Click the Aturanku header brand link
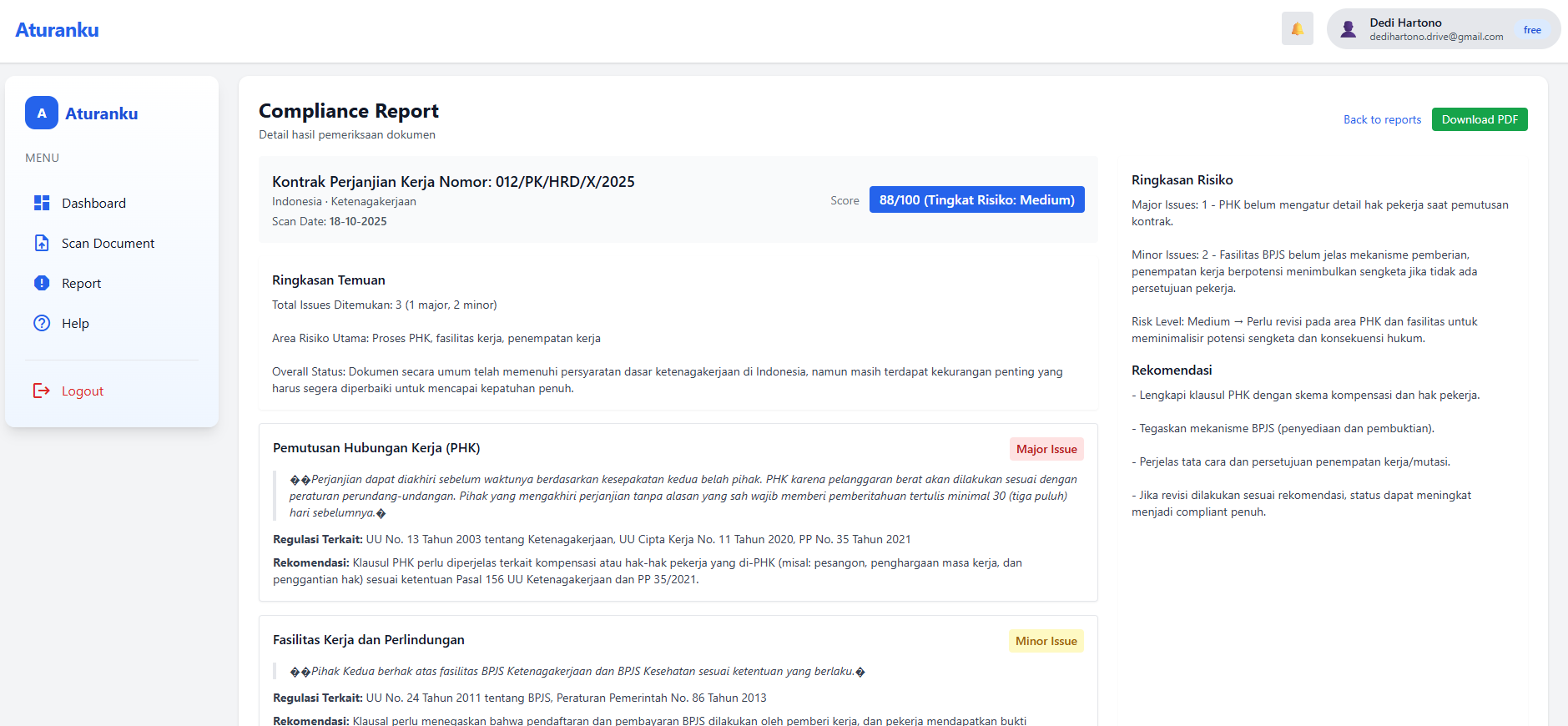Screen dimensions: 1568x726 tap(57, 30)
